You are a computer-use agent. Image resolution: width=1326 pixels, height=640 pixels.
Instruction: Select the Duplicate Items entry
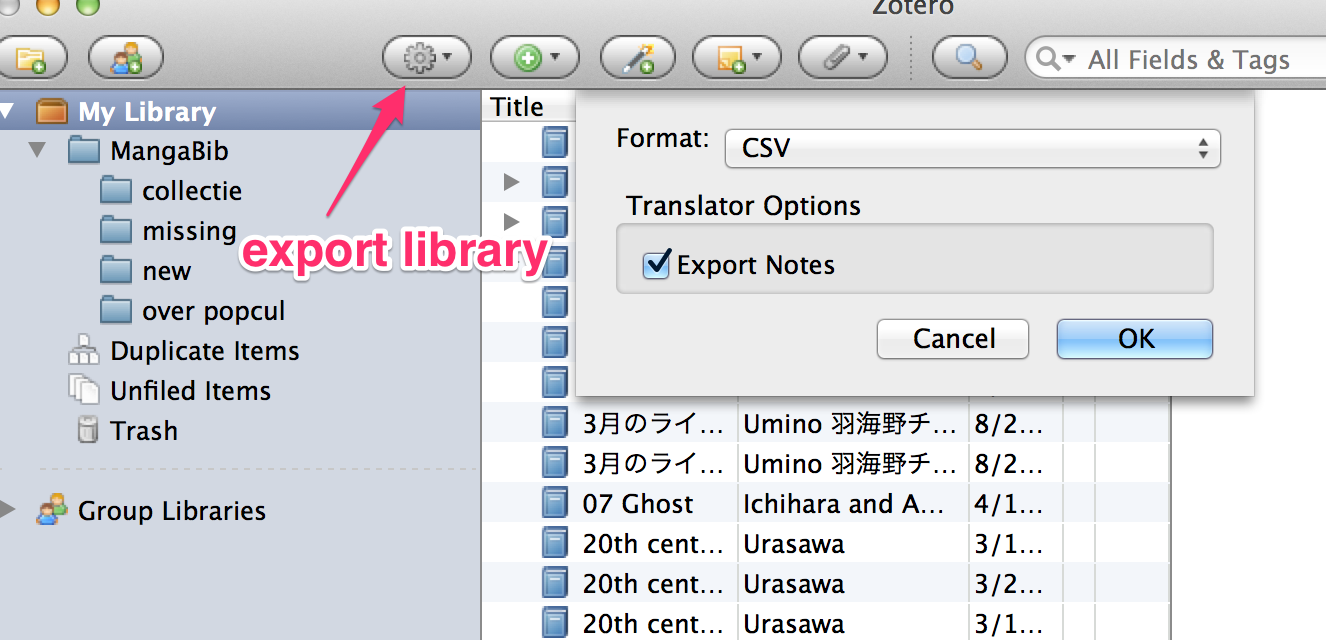[x=204, y=351]
